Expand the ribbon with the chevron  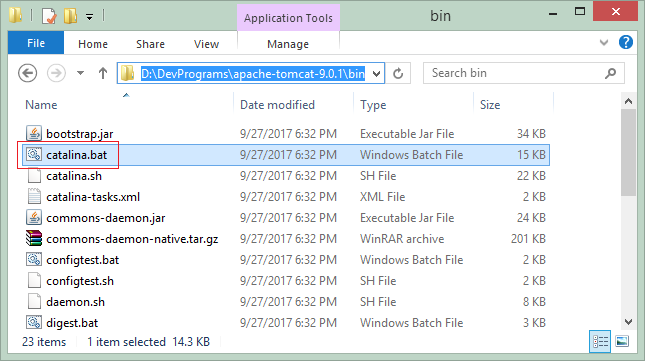pyautogui.click(x=604, y=42)
